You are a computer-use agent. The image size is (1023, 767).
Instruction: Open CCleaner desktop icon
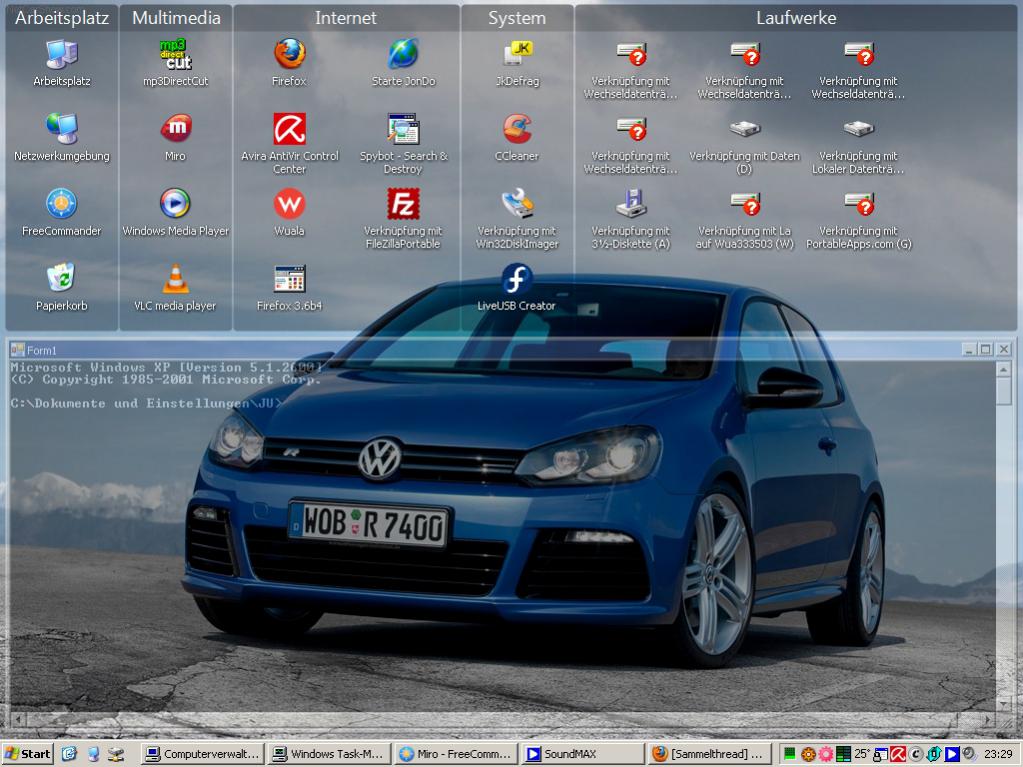coord(516,129)
